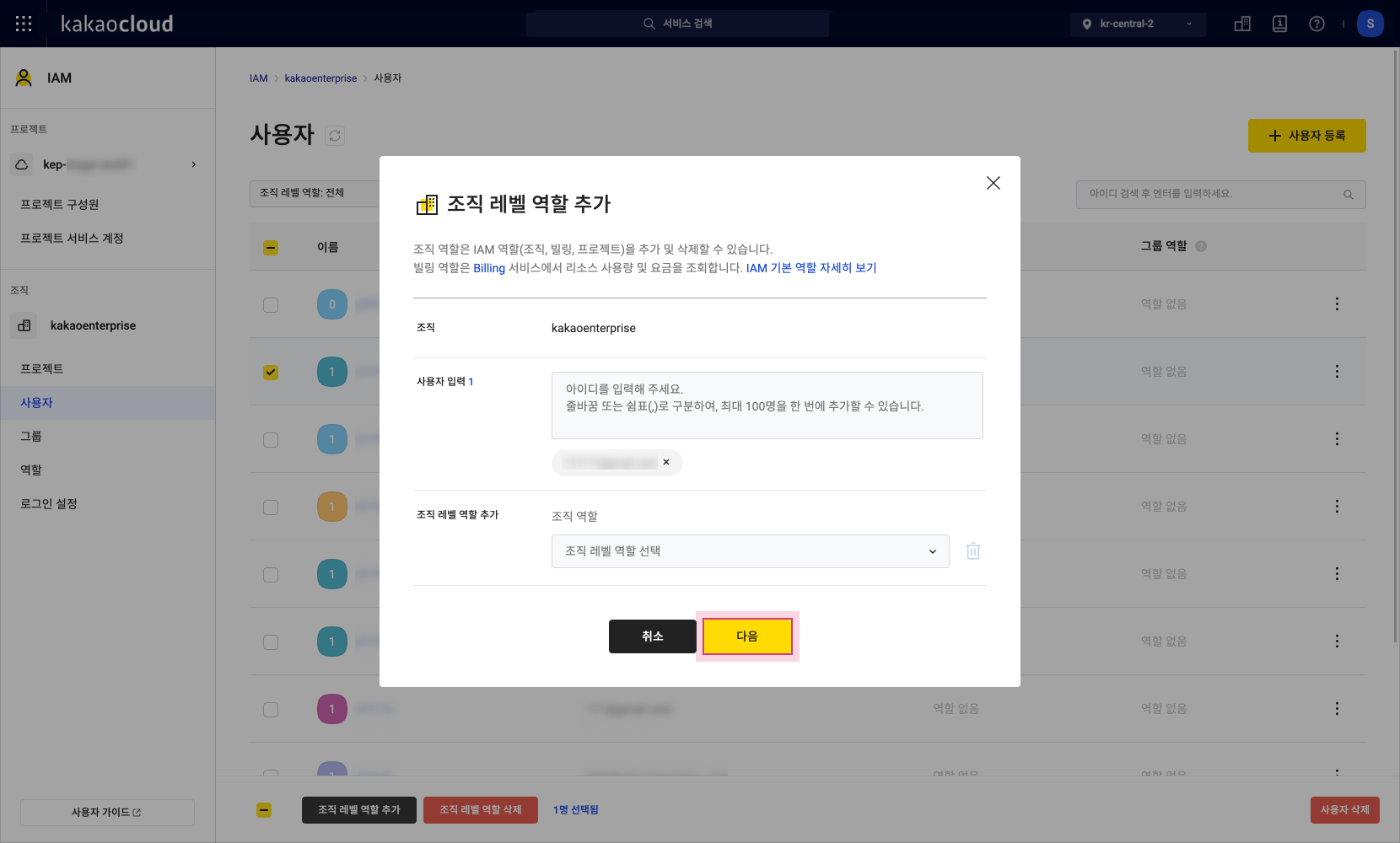Open the app launcher grid icon
The height and width of the screenshot is (843, 1400).
click(24, 24)
